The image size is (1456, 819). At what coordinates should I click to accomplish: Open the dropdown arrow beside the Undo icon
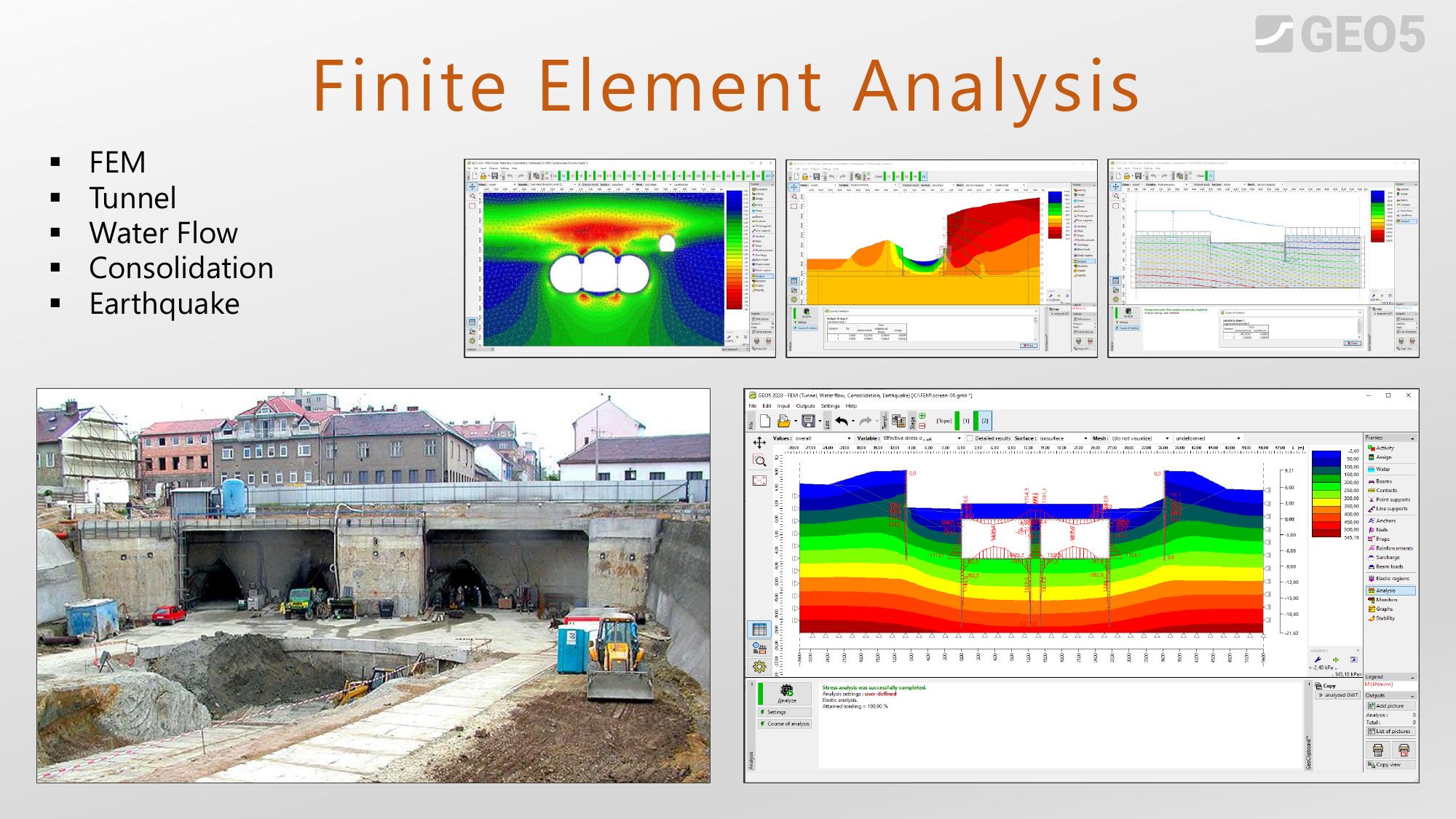(x=853, y=422)
